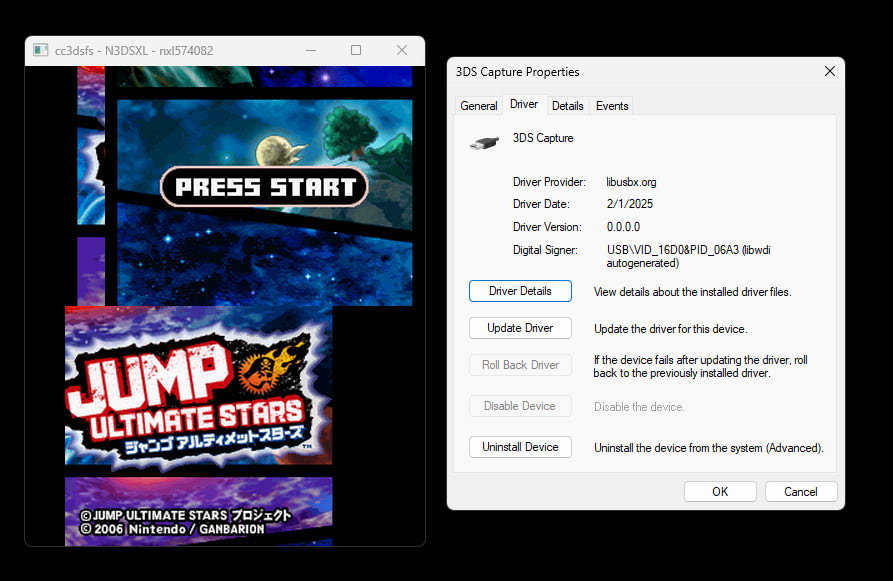Click the Update Driver button
The image size is (893, 581).
[x=520, y=328]
